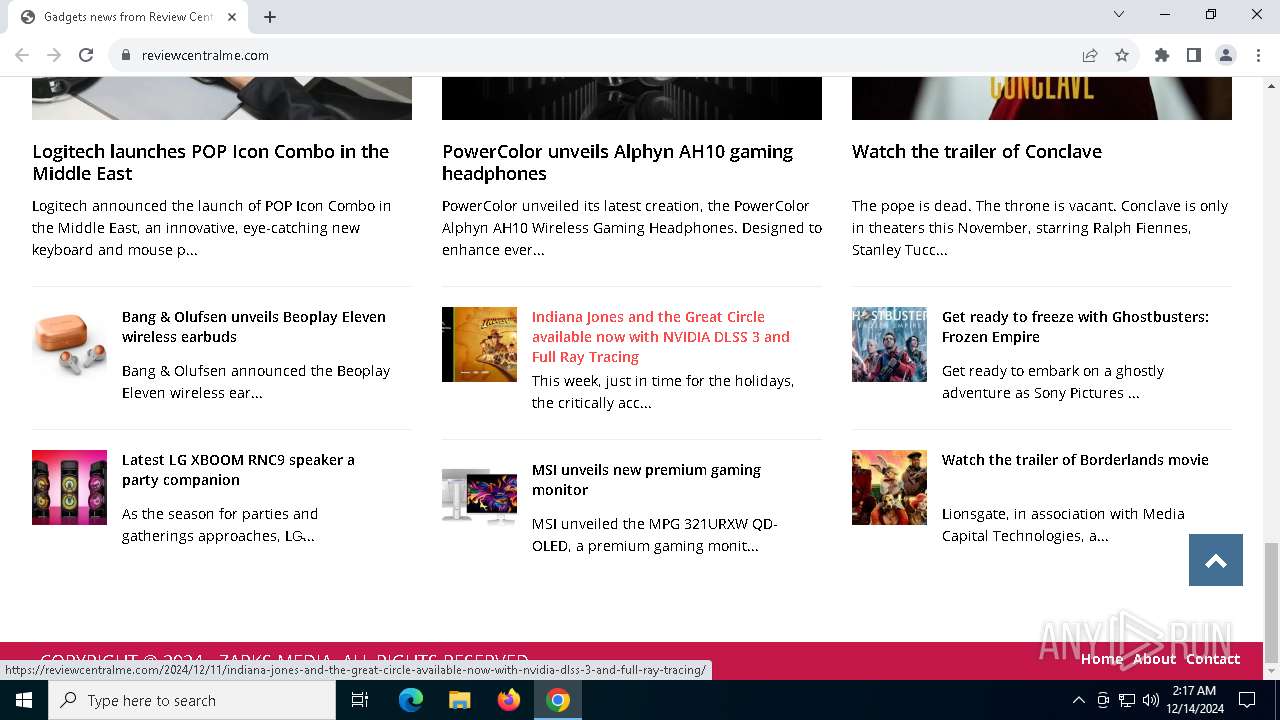The image size is (1280, 720).
Task: Select the Gadgets news from Review Central tab
Action: [x=128, y=17]
